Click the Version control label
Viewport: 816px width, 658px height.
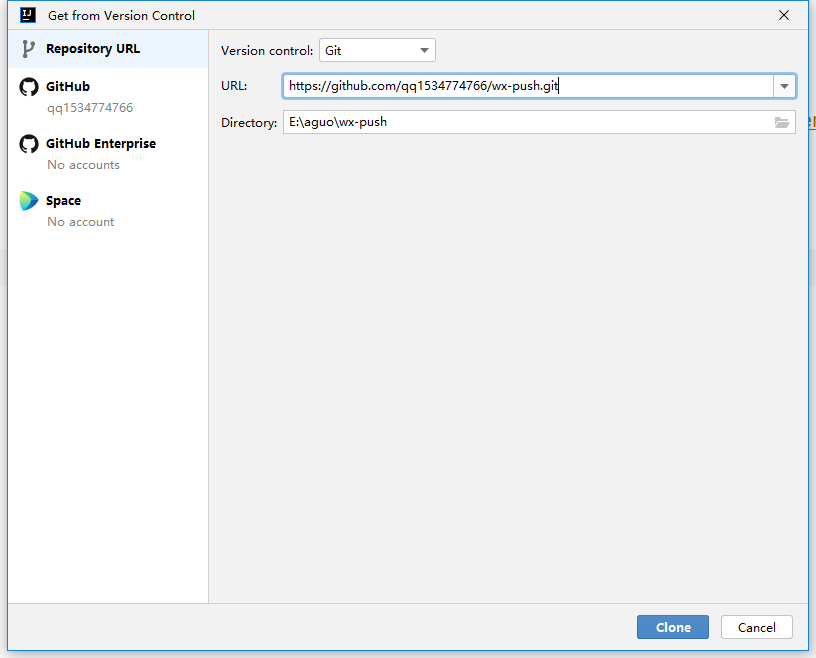267,51
